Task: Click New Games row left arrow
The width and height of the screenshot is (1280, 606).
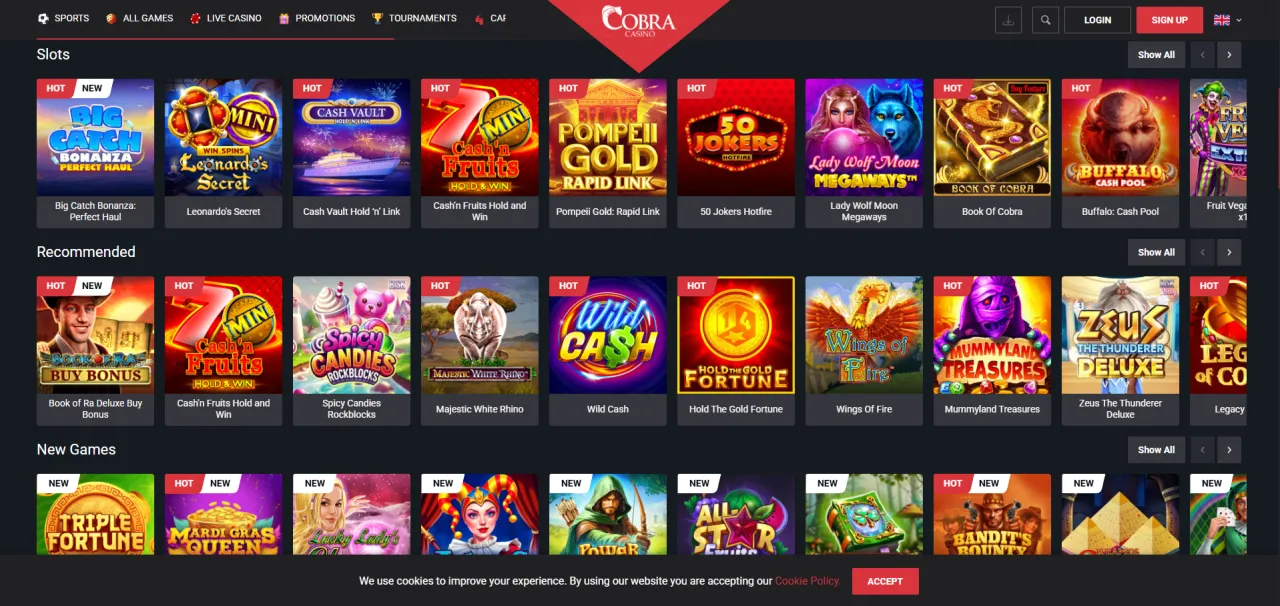Action: point(1203,450)
